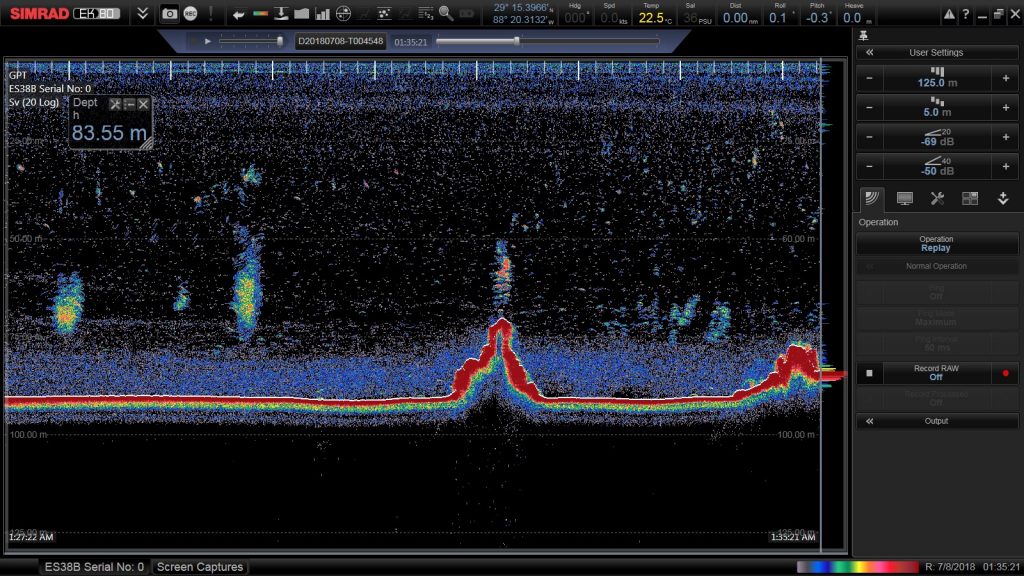
Task: Increase the 125.0 m range value
Action: 1006,78
